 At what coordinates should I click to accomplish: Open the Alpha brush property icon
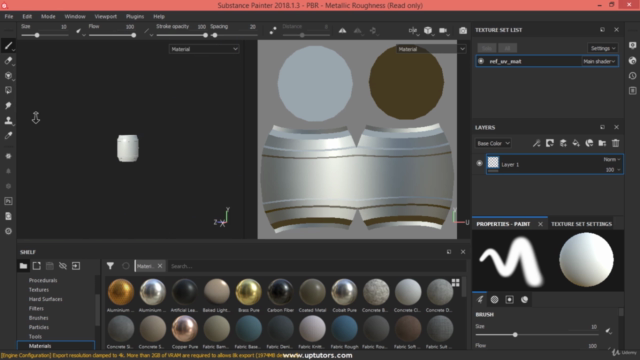(494, 300)
